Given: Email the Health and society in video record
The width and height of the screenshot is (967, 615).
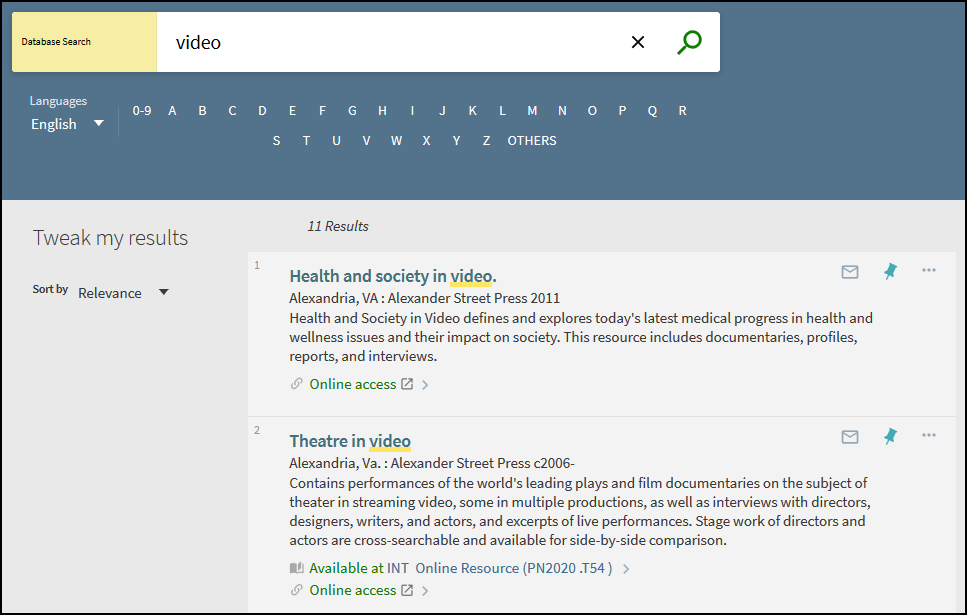Looking at the screenshot, I should click(850, 271).
